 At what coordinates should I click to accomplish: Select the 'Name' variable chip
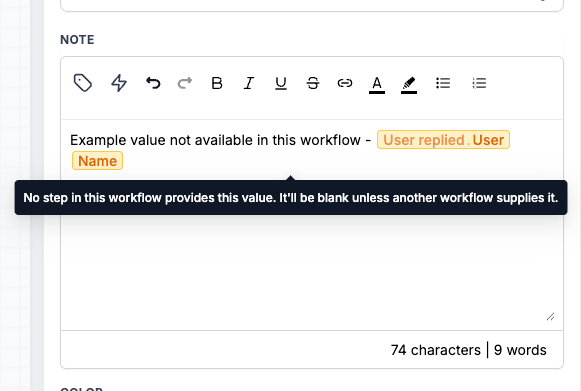click(97, 161)
